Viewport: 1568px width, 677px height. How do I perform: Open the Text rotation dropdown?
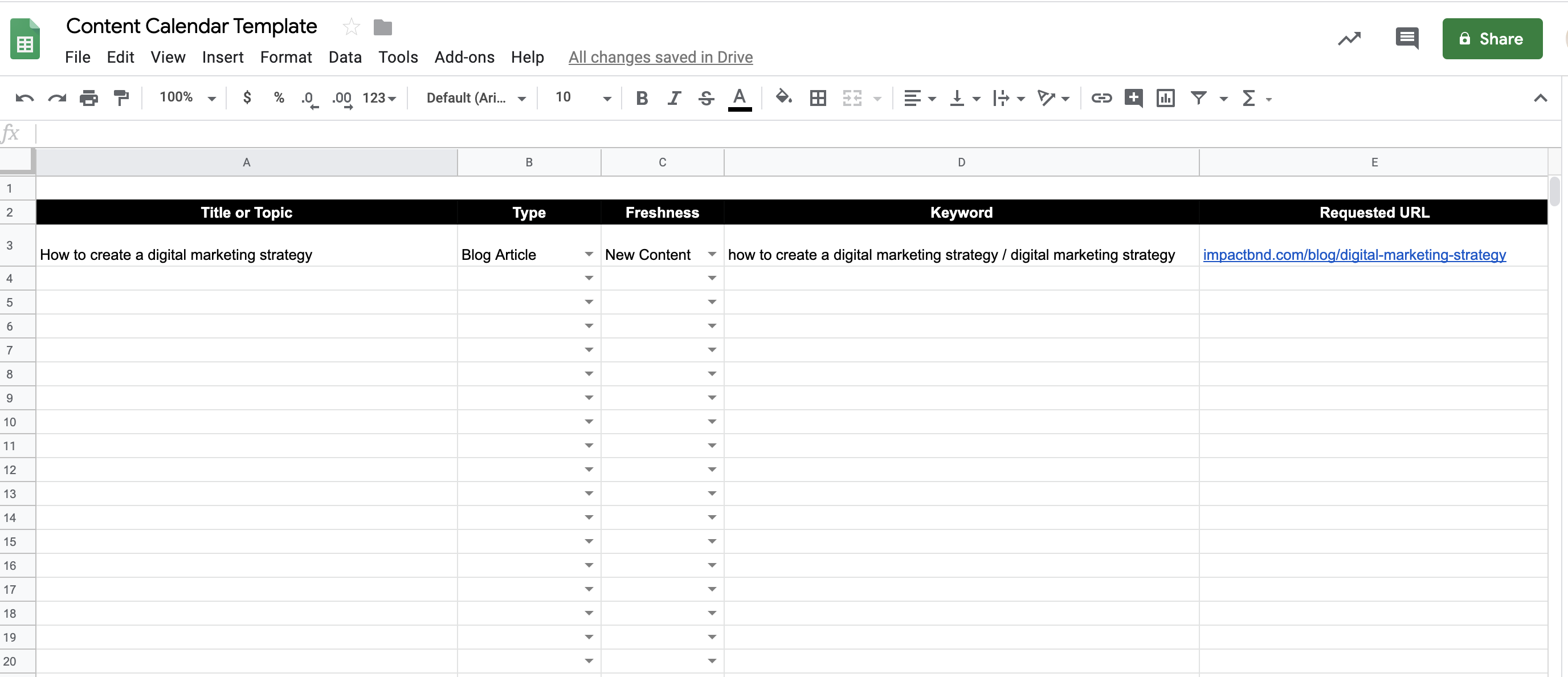[x=1053, y=98]
